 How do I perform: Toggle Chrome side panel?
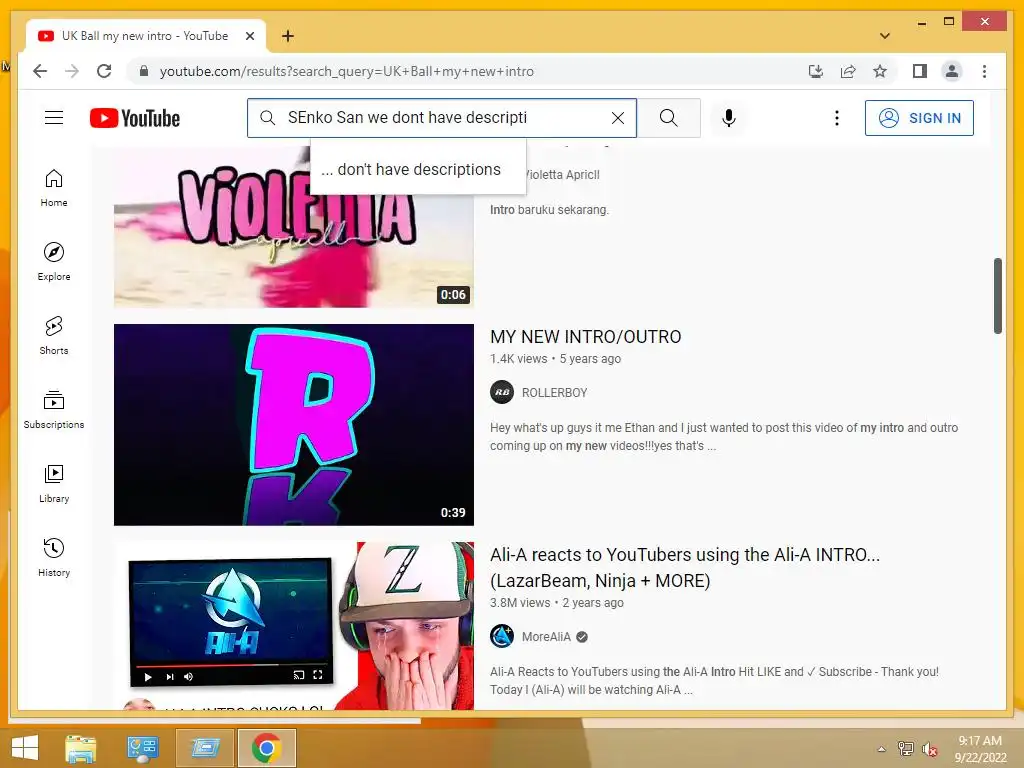(x=920, y=71)
